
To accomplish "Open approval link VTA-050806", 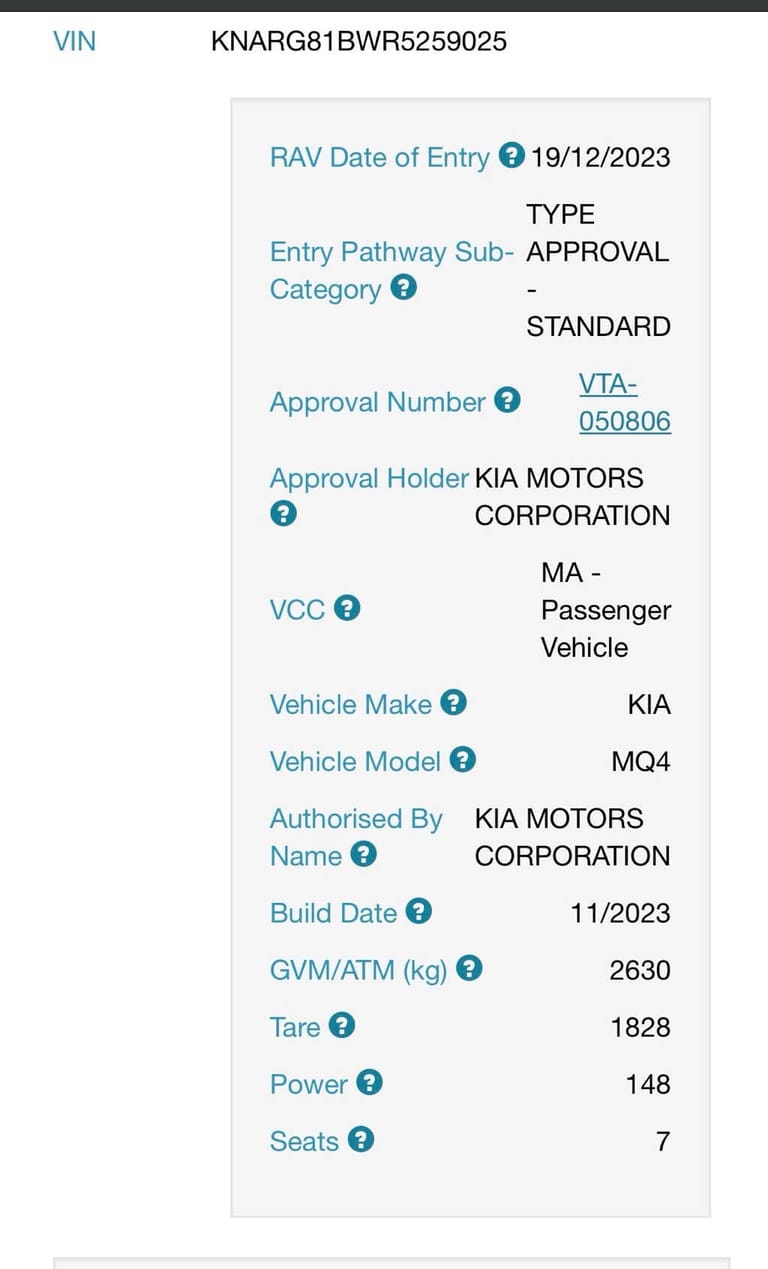I will coord(625,402).
